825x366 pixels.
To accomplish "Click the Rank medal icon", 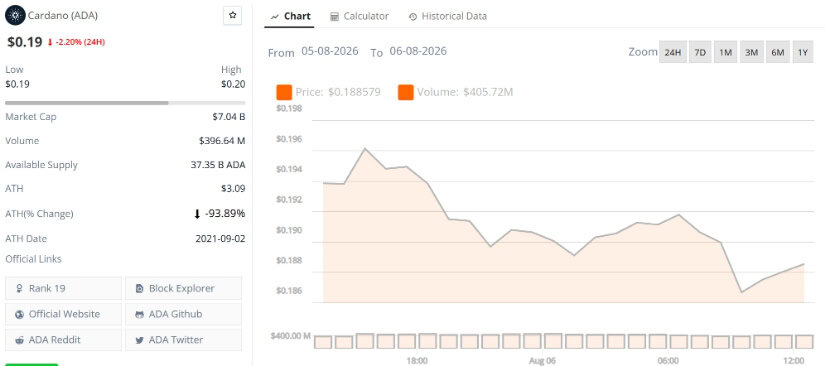I will tap(19, 288).
